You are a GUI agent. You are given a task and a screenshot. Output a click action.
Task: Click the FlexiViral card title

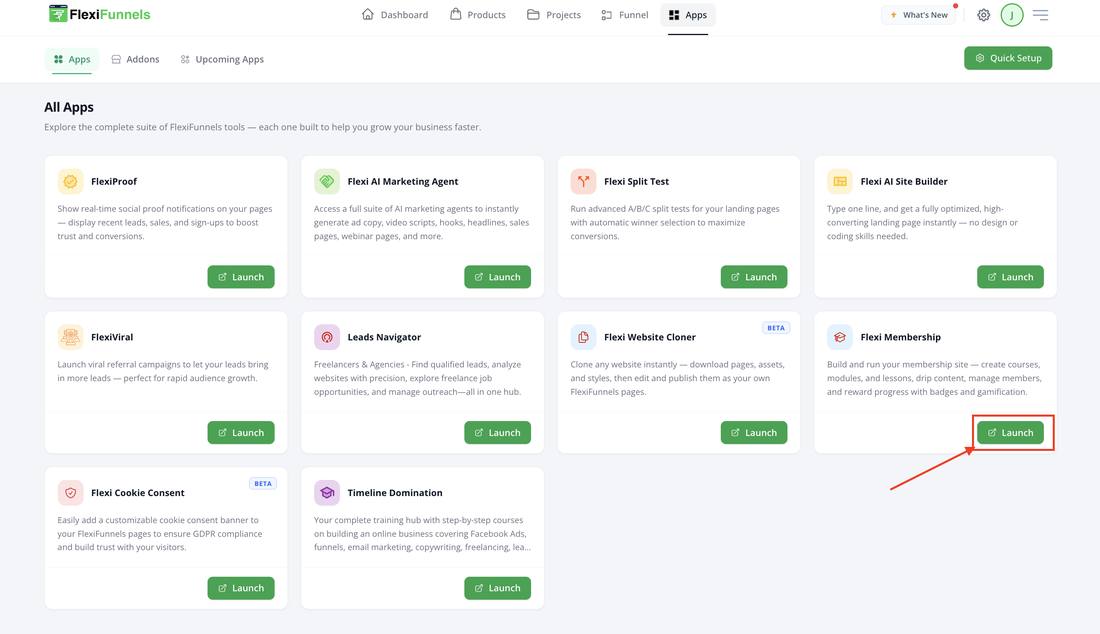(112, 337)
